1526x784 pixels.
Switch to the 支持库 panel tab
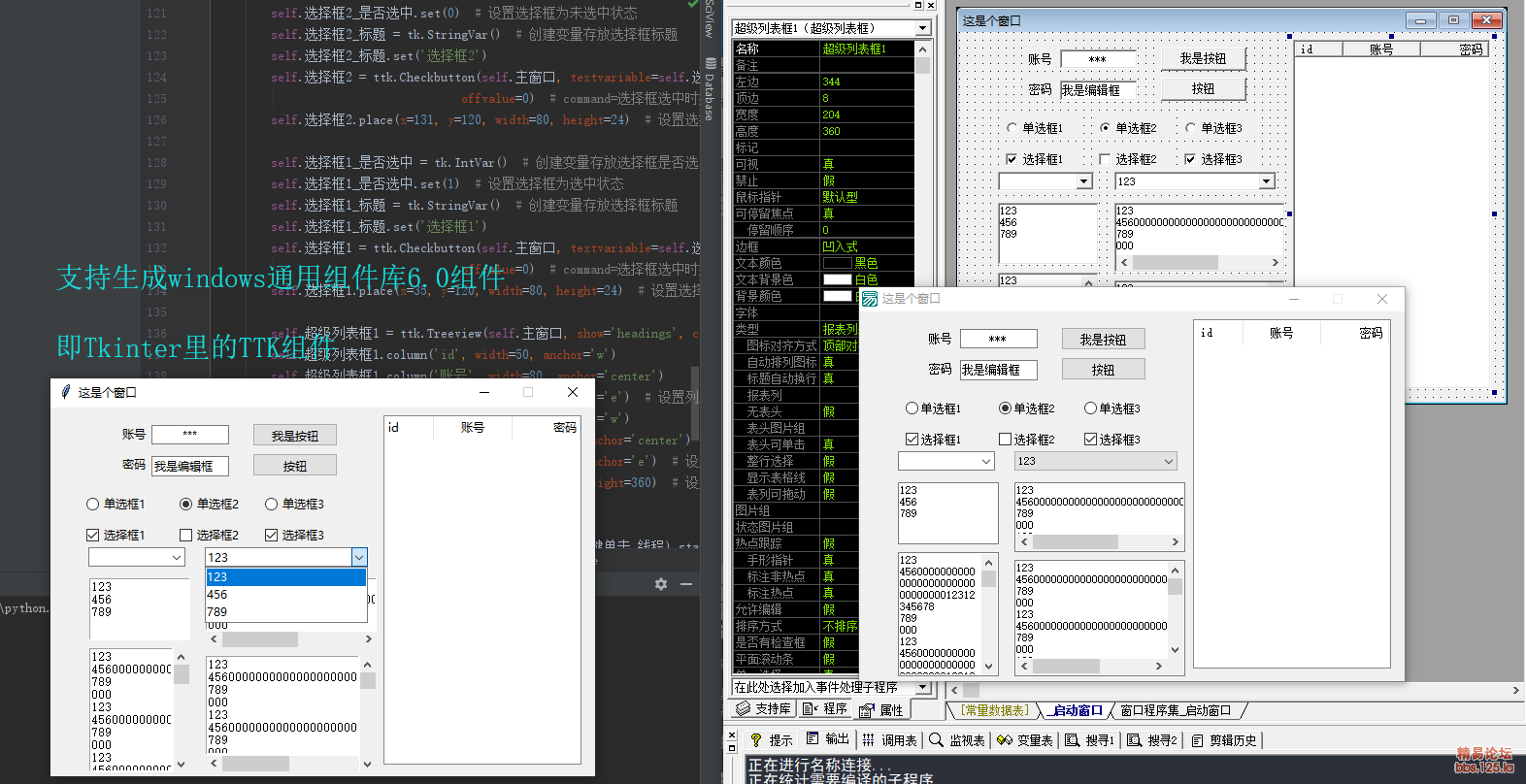click(764, 709)
